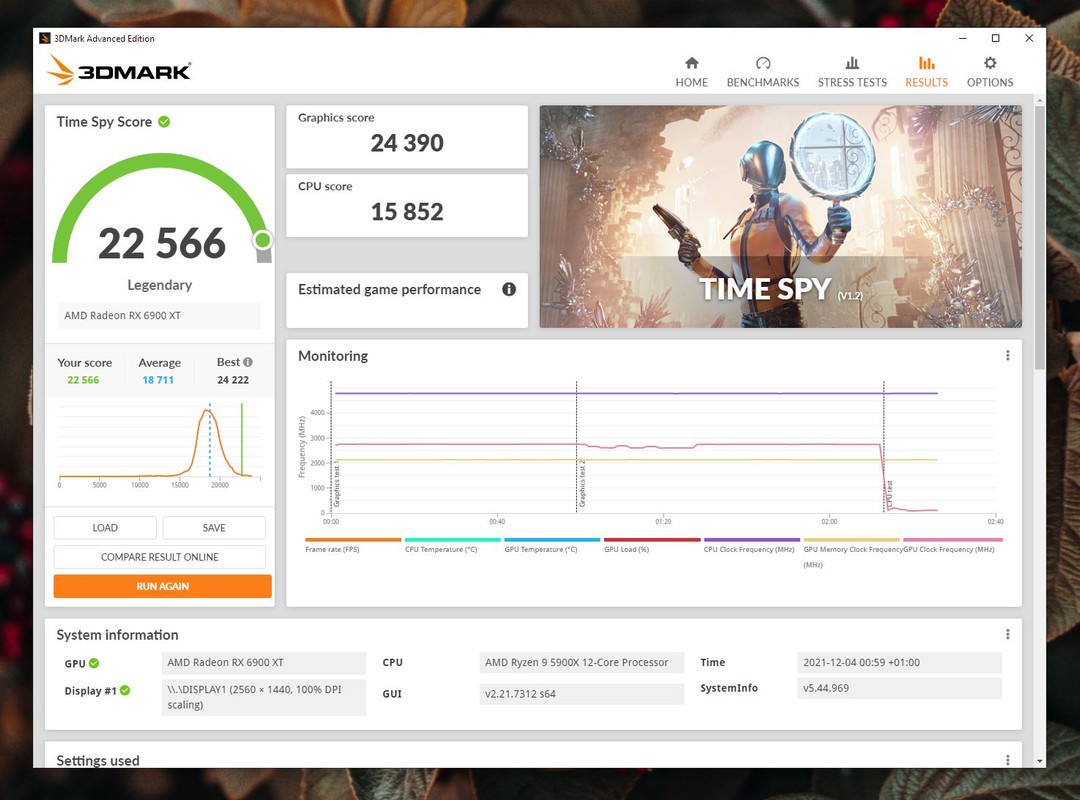Click the AMD Ryzen 9 5900X CPU field
The image size is (1080, 800).
coord(581,662)
